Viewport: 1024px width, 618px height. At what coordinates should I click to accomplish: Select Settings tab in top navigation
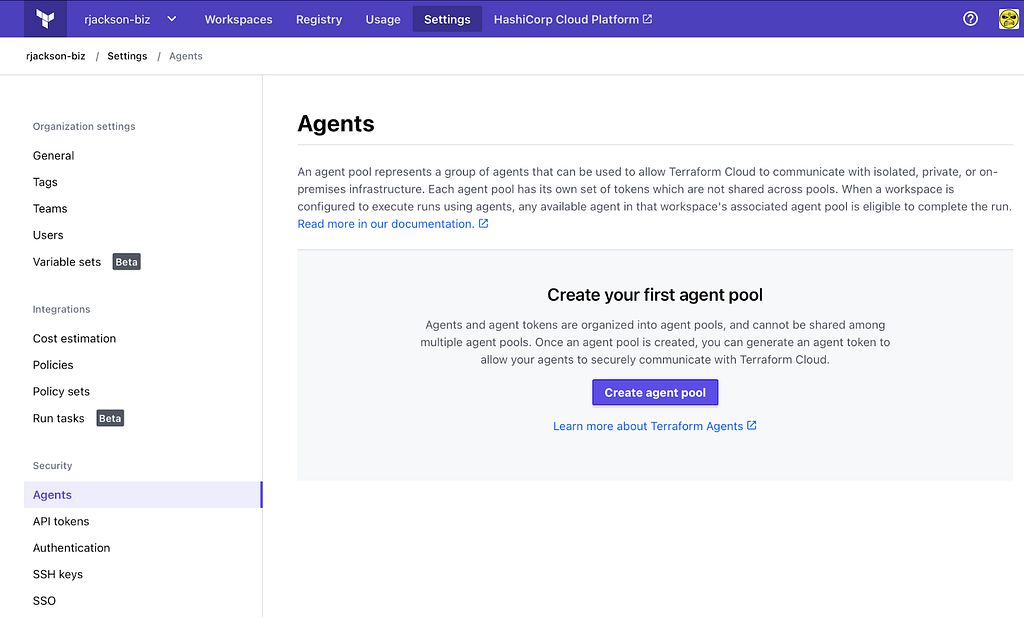pyautogui.click(x=447, y=19)
